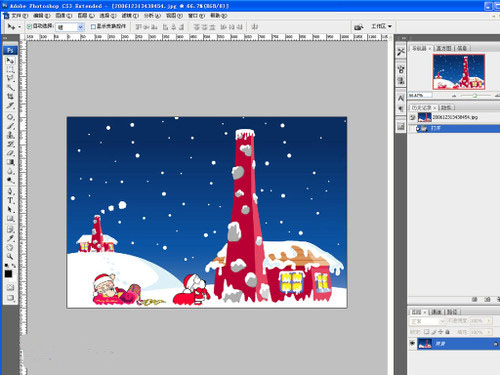
Task: Toggle lock image pixels
Action: 434,332
